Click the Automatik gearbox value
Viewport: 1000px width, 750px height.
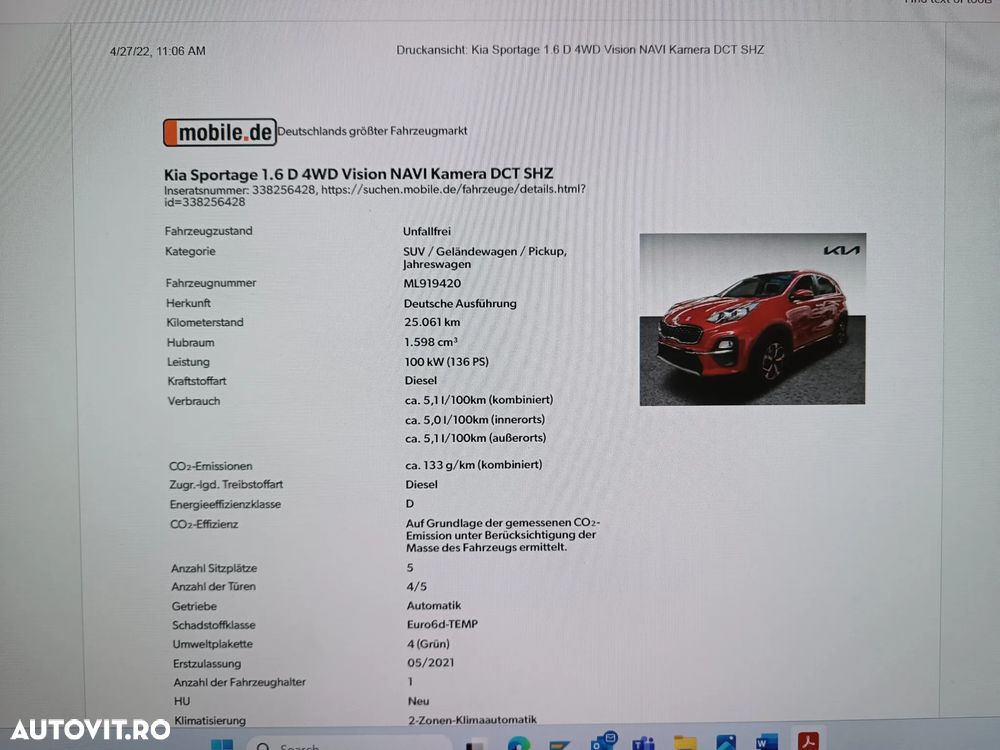click(434, 605)
